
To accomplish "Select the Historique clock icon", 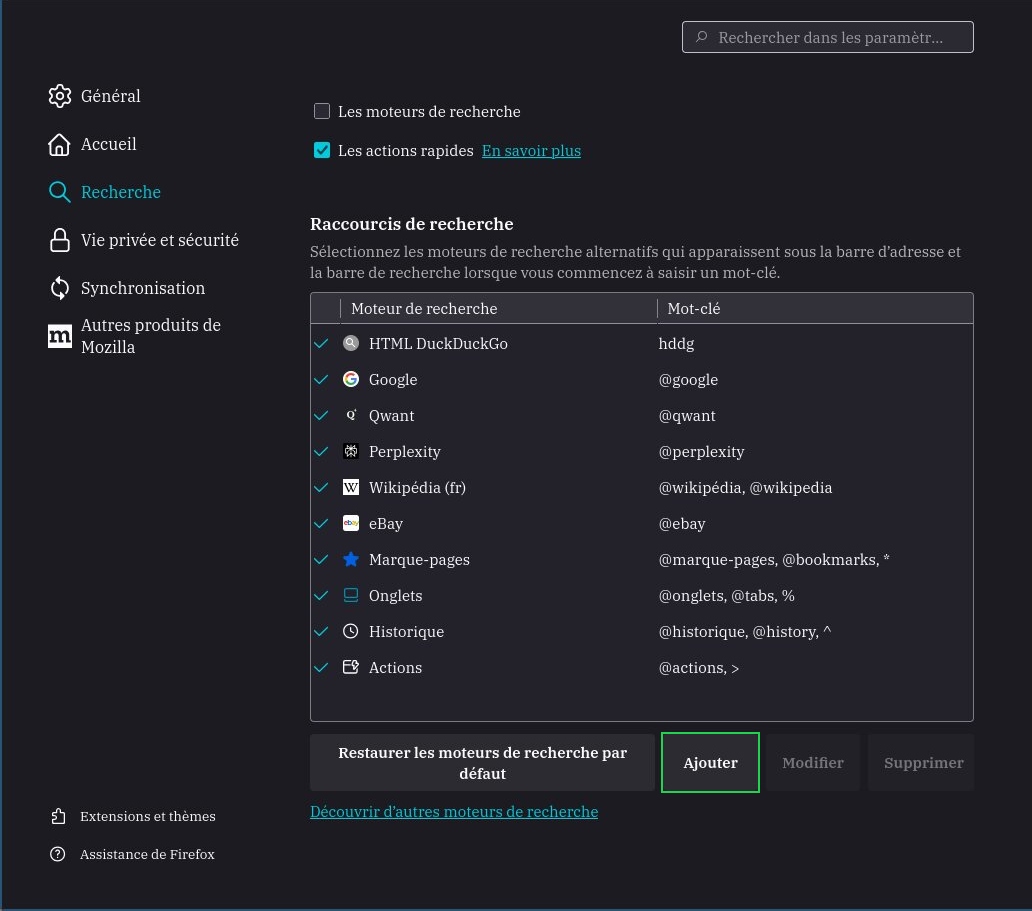I will (351, 631).
